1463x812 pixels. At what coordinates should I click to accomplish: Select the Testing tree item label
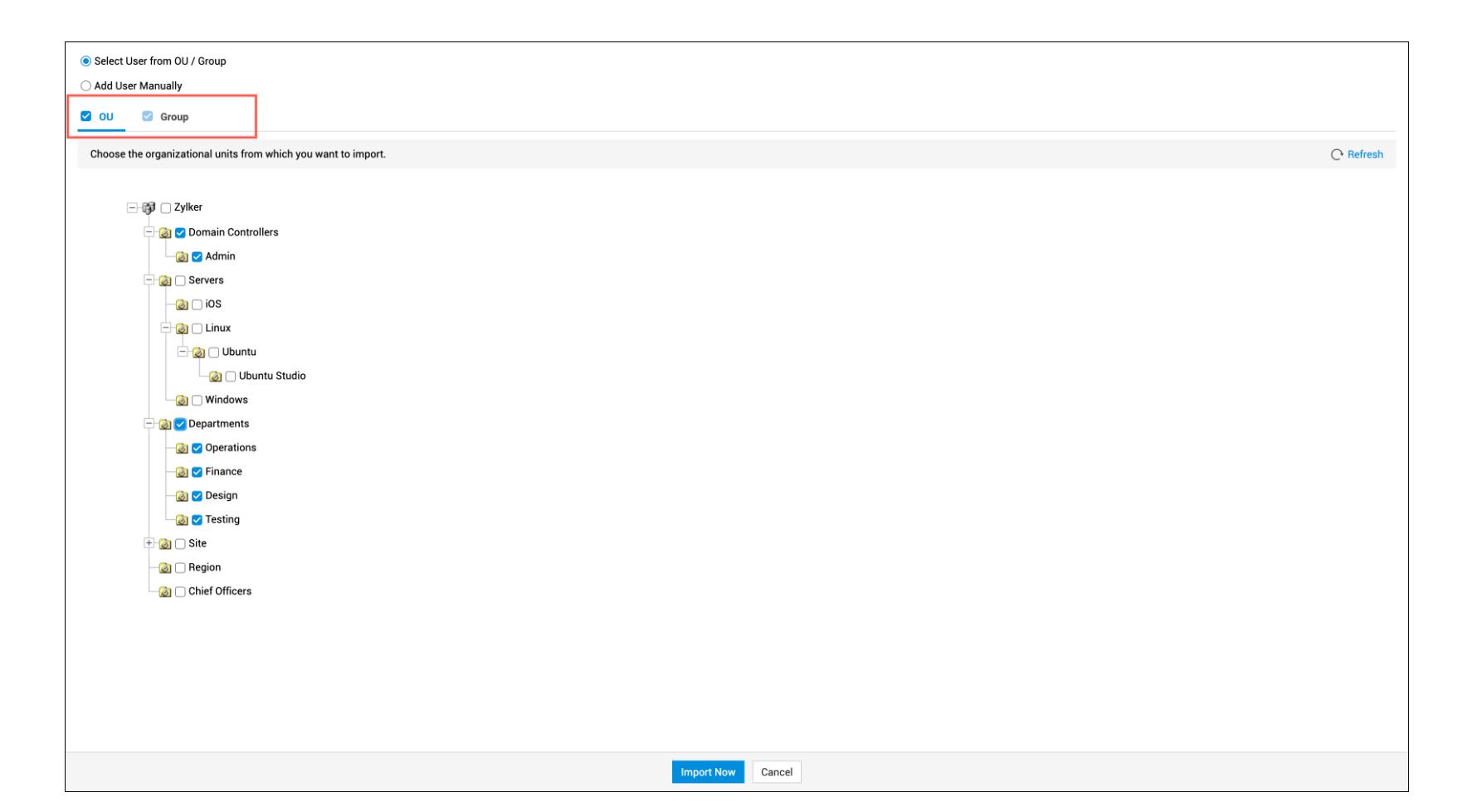[222, 520]
